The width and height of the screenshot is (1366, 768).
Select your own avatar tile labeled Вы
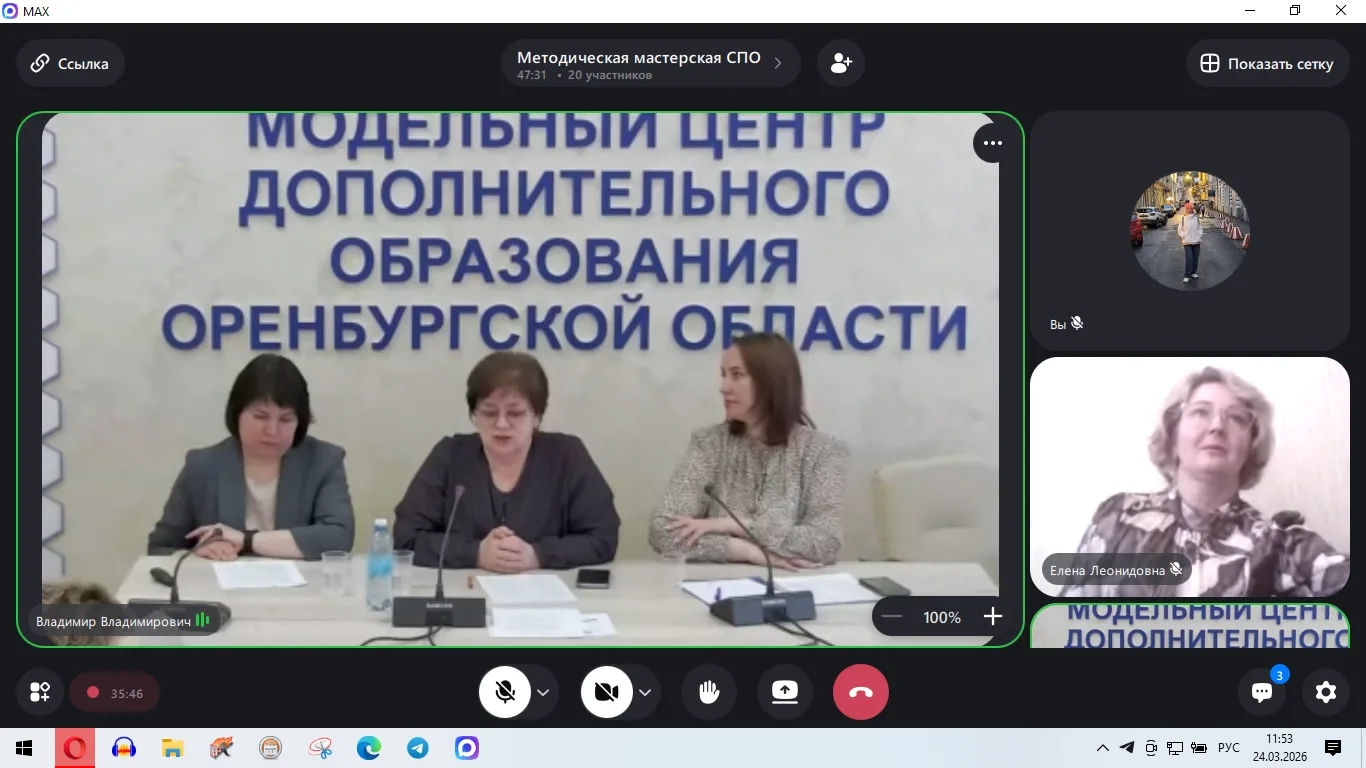tap(1190, 231)
